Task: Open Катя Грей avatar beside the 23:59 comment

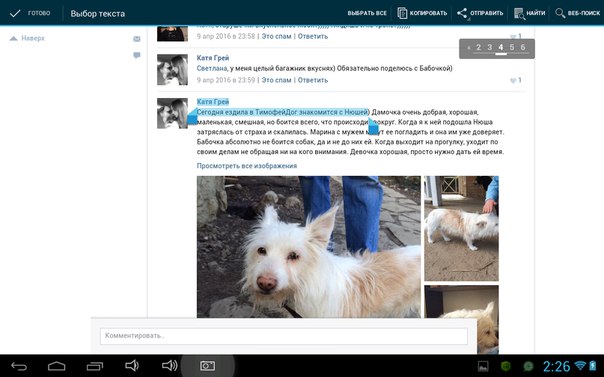Action: [x=172, y=70]
